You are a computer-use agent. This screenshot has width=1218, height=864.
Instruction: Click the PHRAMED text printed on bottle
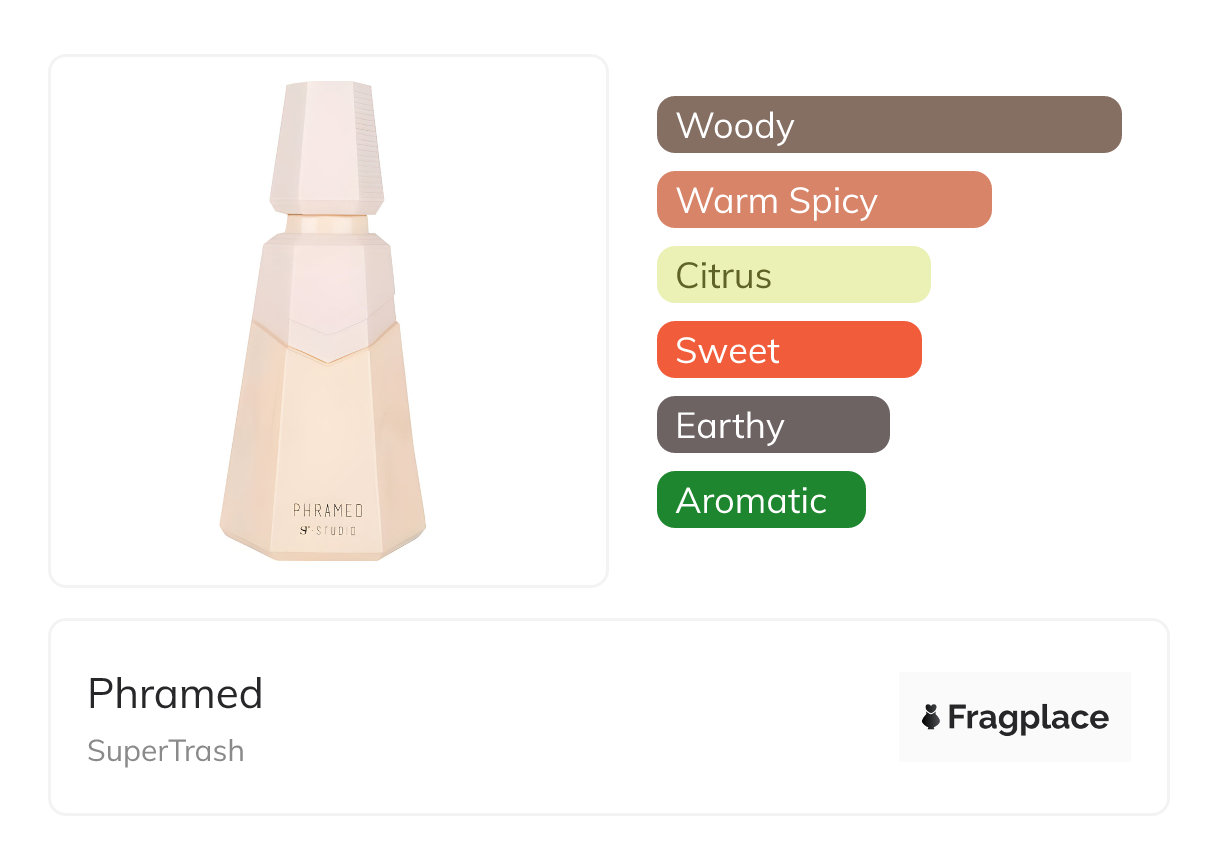coord(327,510)
